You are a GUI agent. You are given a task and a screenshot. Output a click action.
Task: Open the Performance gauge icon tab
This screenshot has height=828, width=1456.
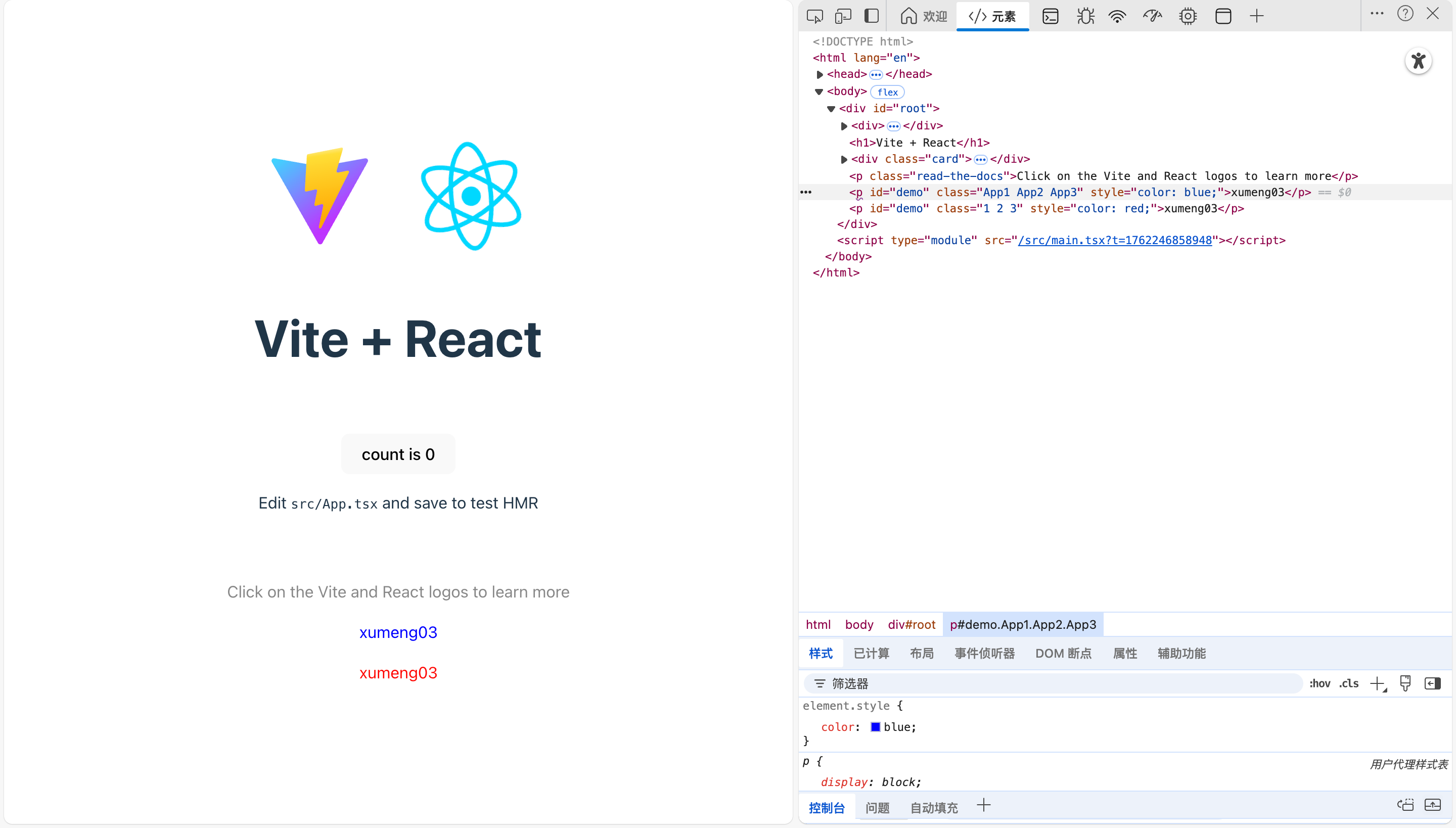(x=1152, y=16)
